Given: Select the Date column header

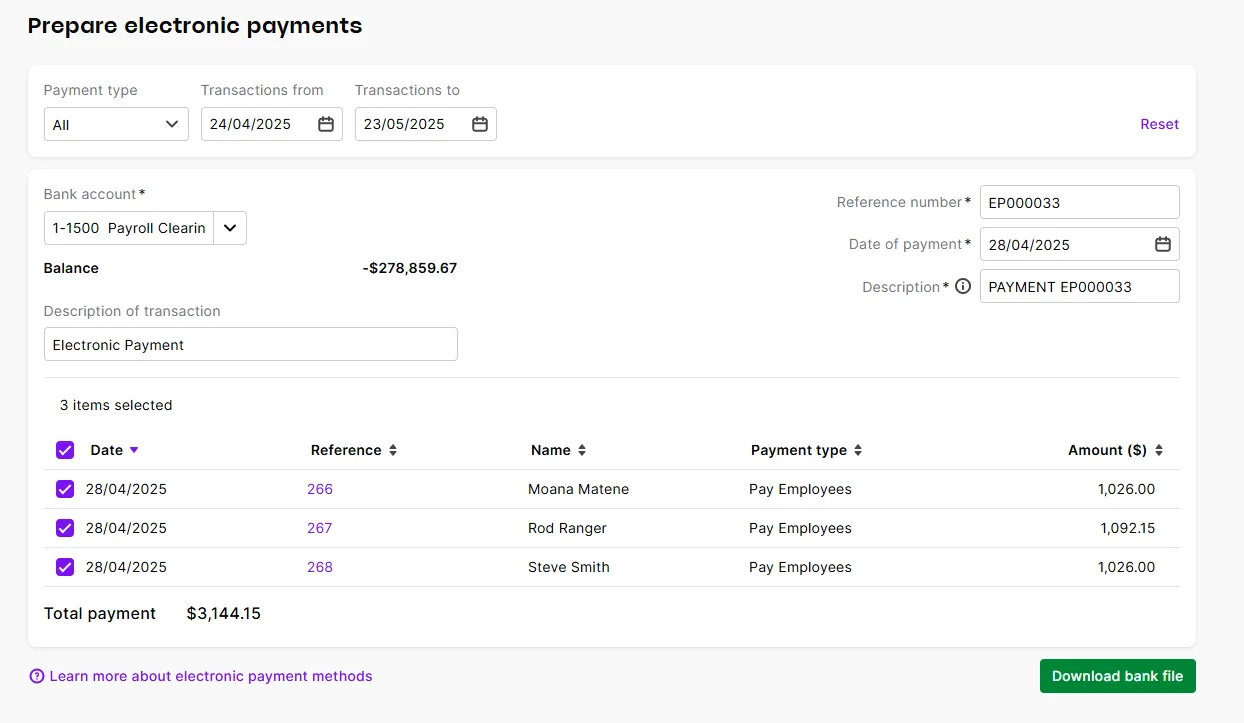Looking at the screenshot, I should coord(105,450).
